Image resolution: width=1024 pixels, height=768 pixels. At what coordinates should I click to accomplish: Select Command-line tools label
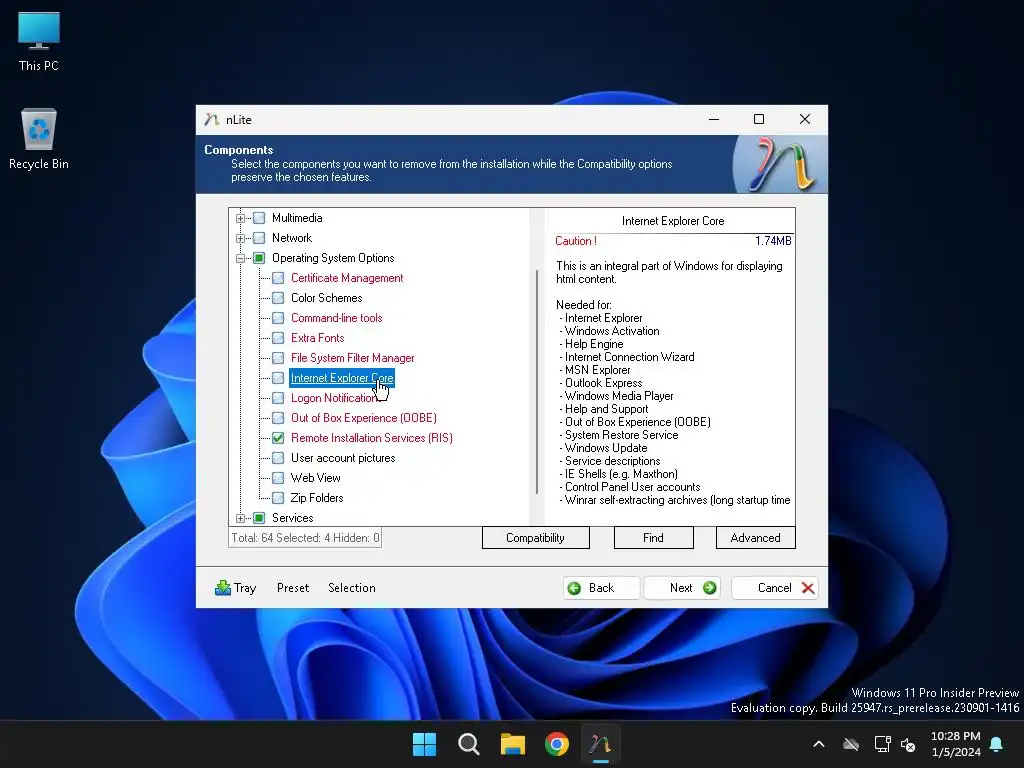(336, 318)
